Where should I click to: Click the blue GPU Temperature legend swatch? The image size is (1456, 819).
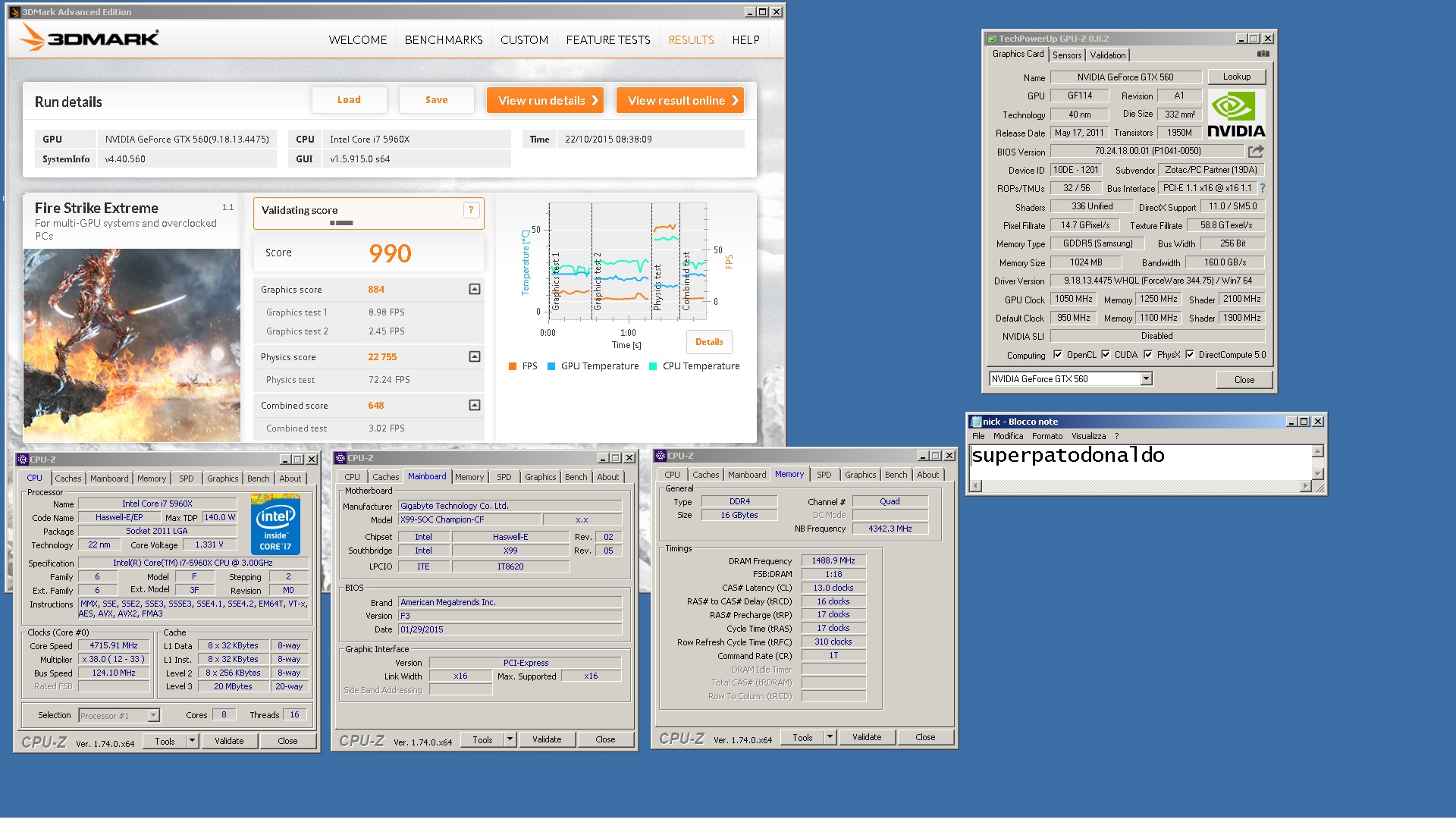pyautogui.click(x=551, y=366)
